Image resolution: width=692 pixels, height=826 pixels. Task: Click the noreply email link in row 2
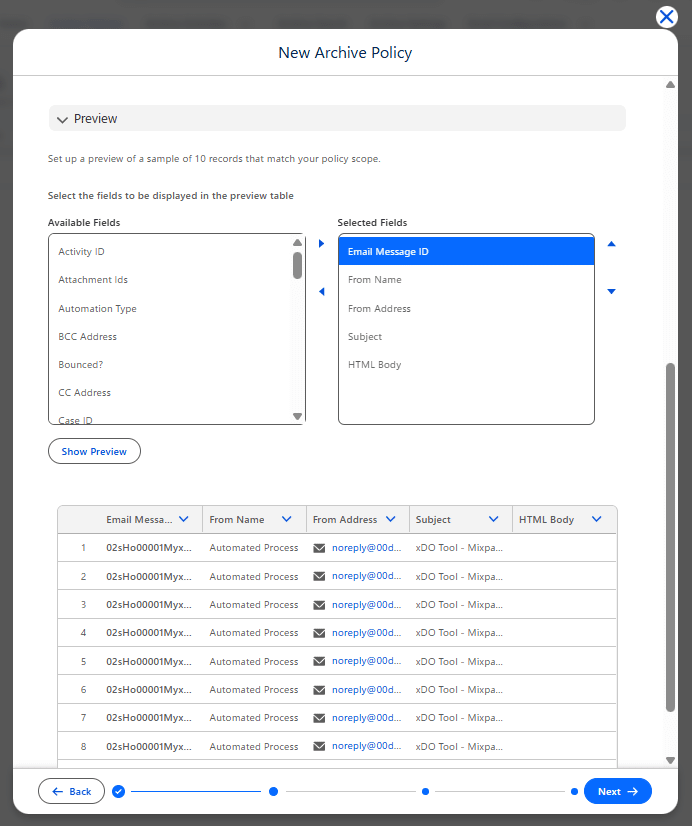[x=367, y=576]
